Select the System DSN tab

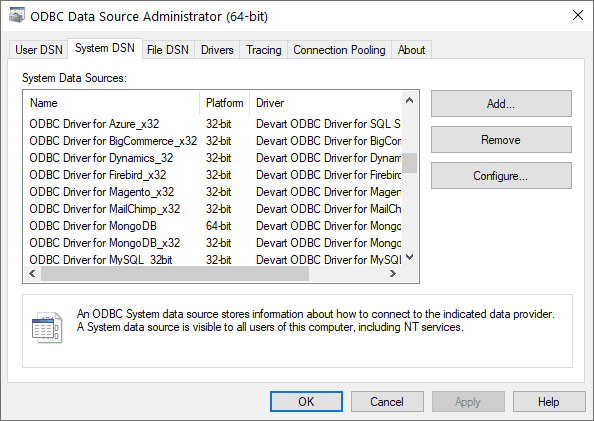pyautogui.click(x=105, y=48)
